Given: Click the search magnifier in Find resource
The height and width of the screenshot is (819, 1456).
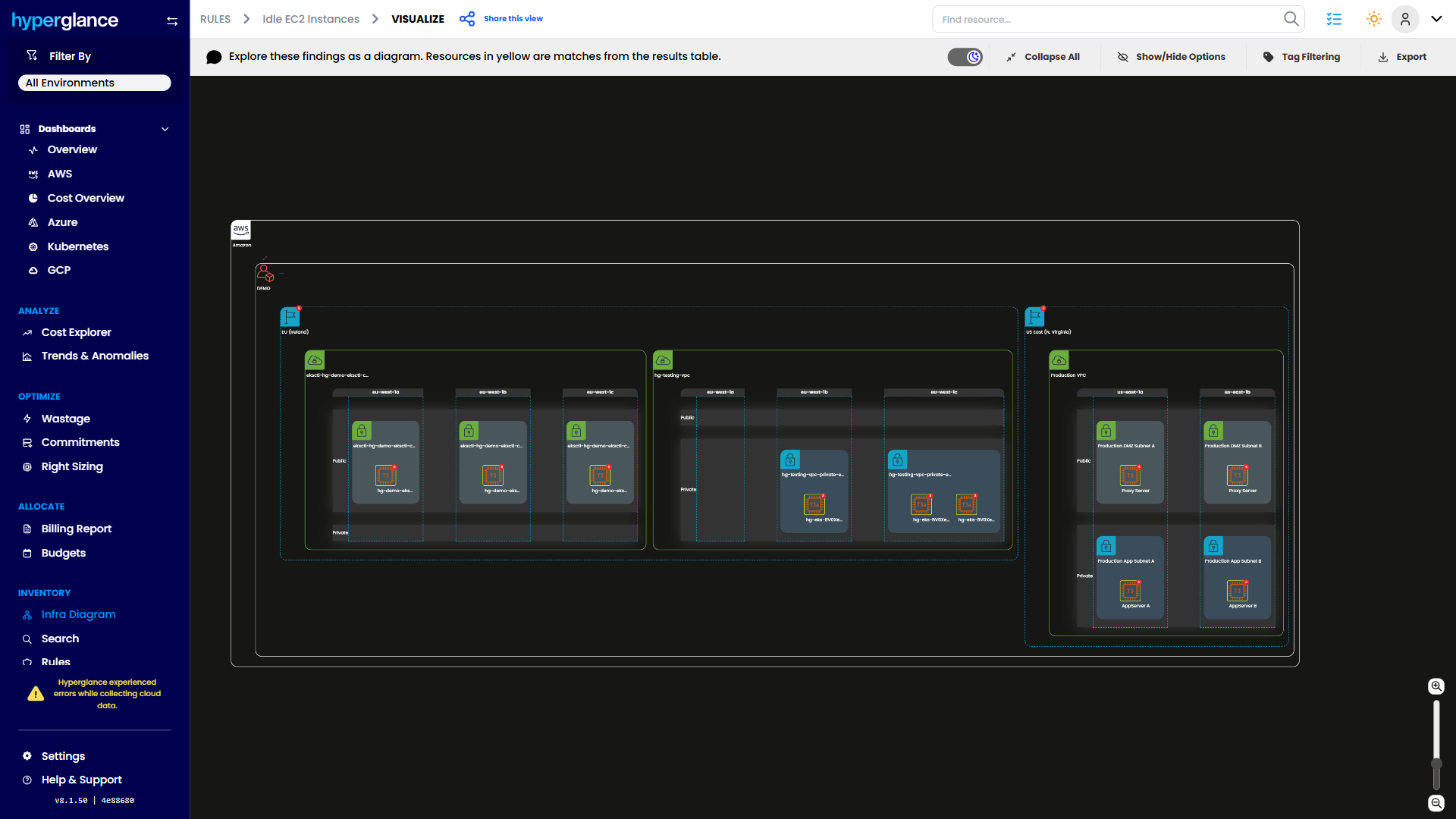Looking at the screenshot, I should [x=1291, y=19].
